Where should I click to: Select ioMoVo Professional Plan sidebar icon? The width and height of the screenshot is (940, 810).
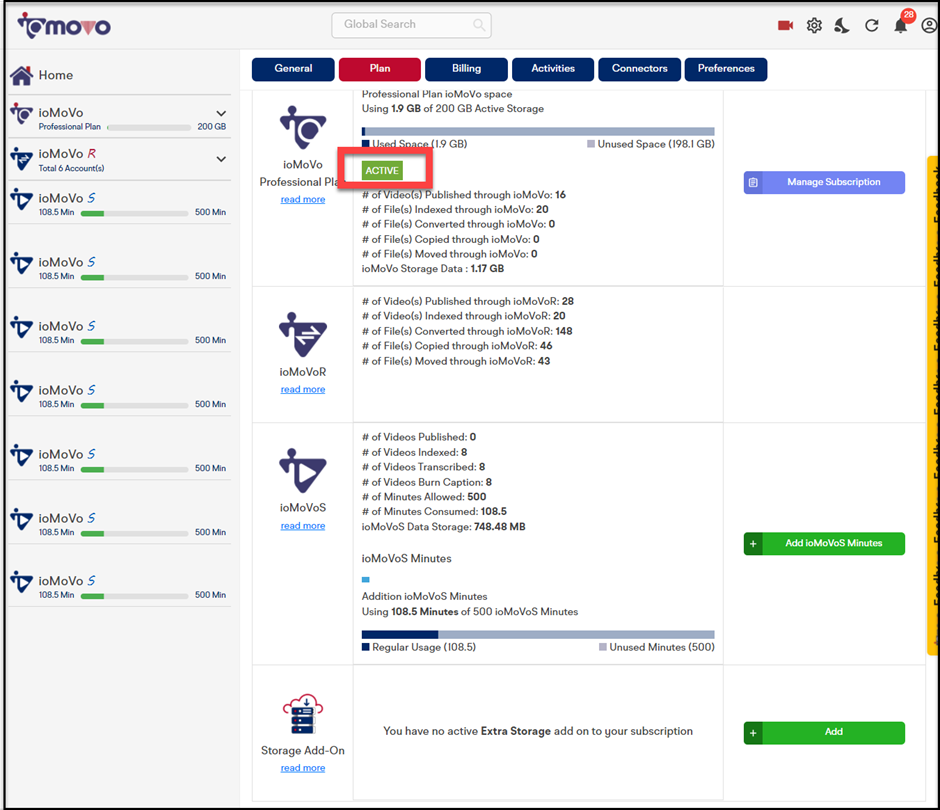[x=22, y=113]
